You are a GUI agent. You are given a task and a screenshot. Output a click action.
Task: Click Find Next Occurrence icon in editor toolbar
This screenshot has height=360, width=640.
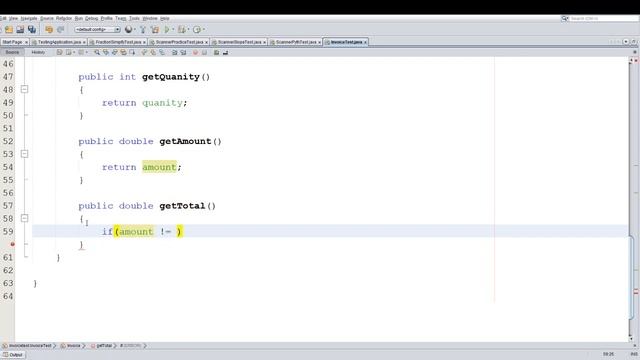pyautogui.click(x=115, y=52)
